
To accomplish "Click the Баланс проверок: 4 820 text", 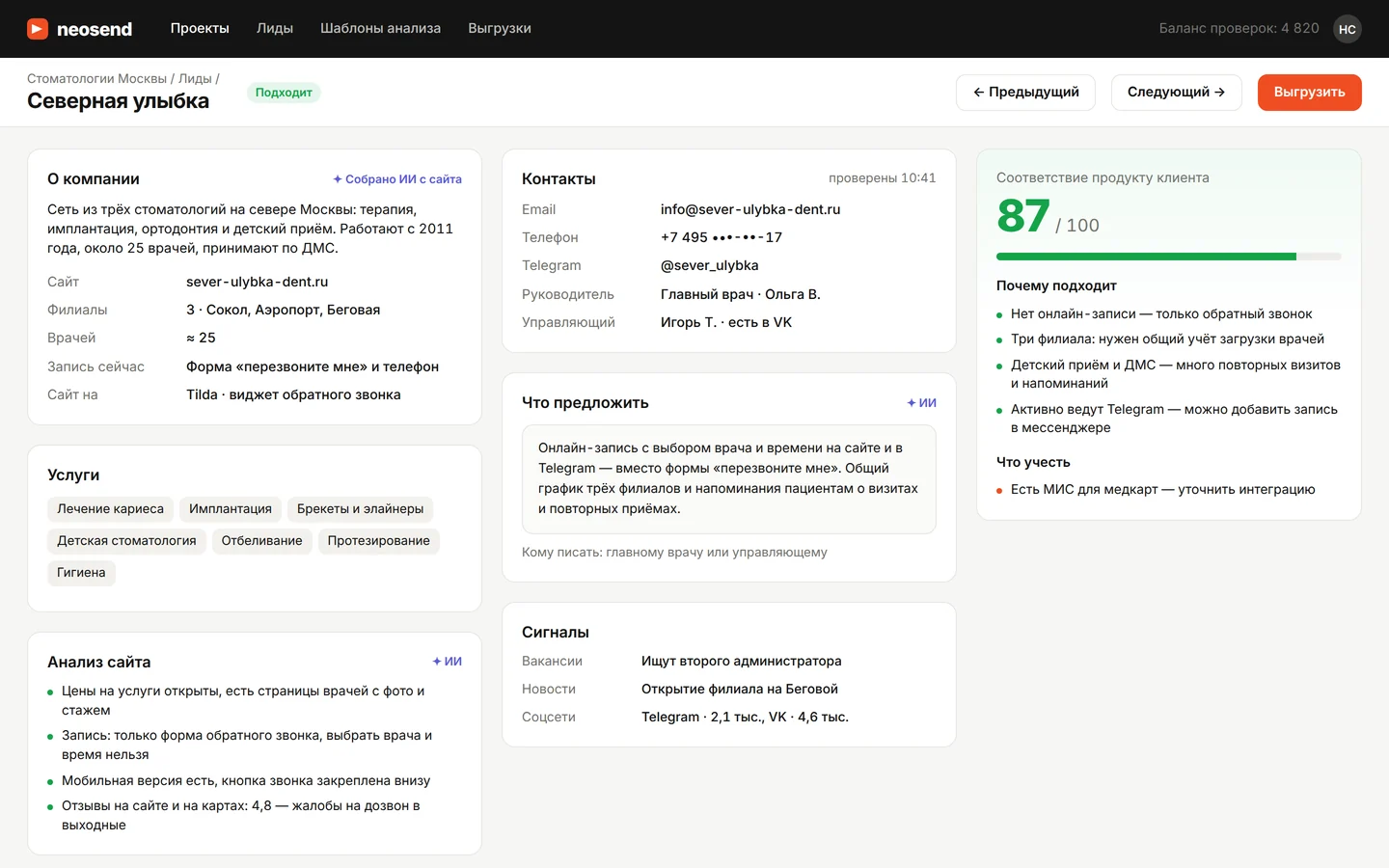I will tap(1239, 29).
